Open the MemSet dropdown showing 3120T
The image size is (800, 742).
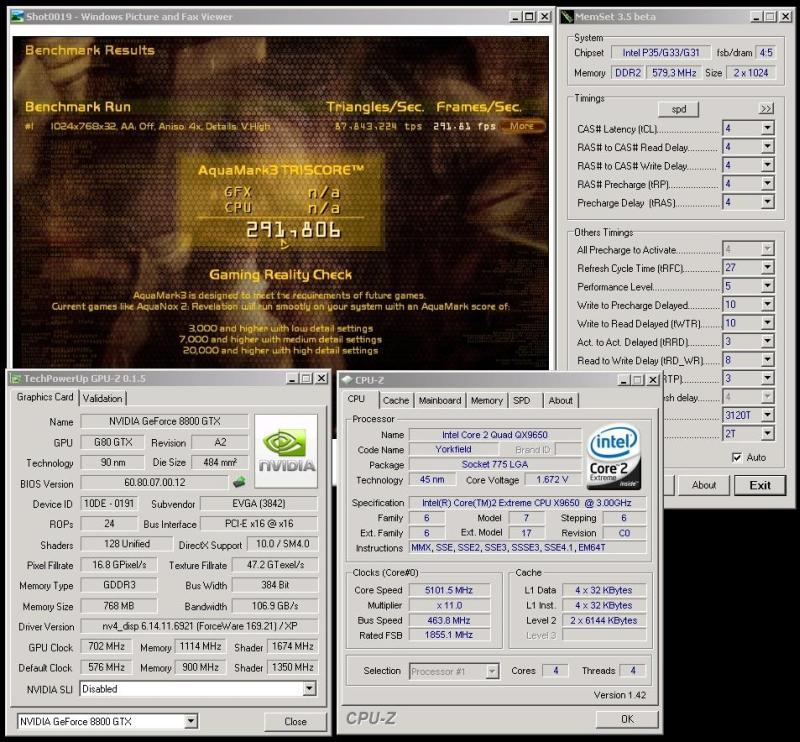point(767,415)
